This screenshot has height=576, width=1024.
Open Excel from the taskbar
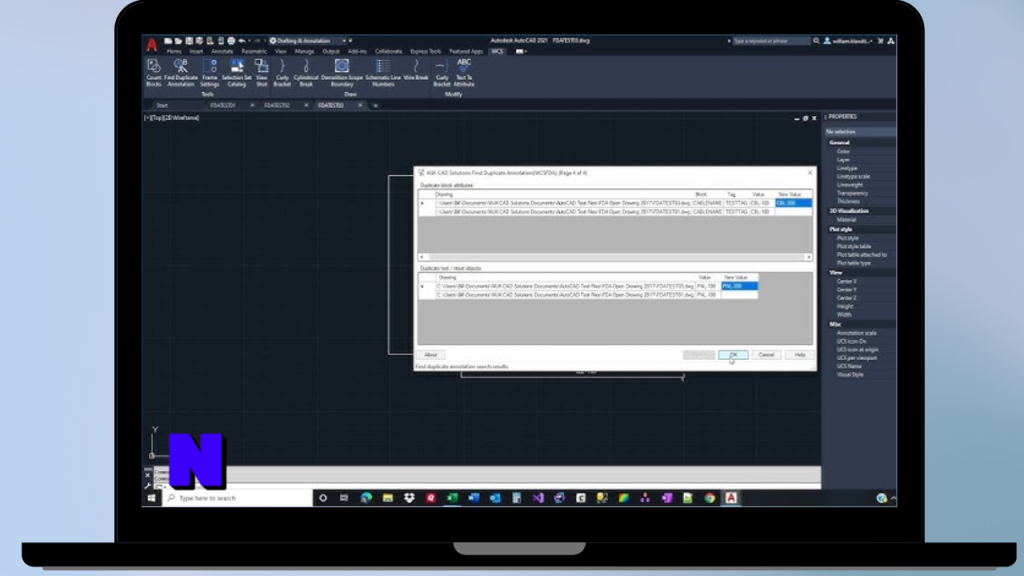pyautogui.click(x=452, y=498)
